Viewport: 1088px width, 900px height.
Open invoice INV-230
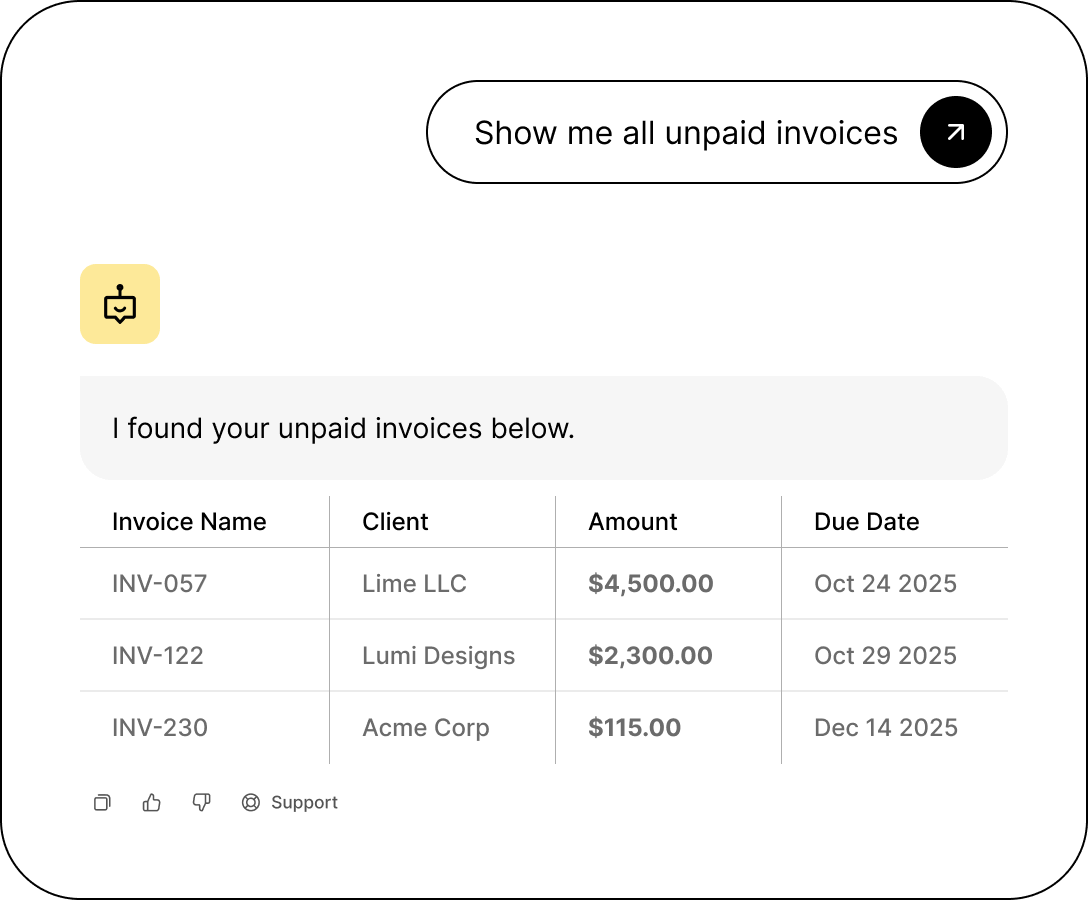(x=160, y=728)
